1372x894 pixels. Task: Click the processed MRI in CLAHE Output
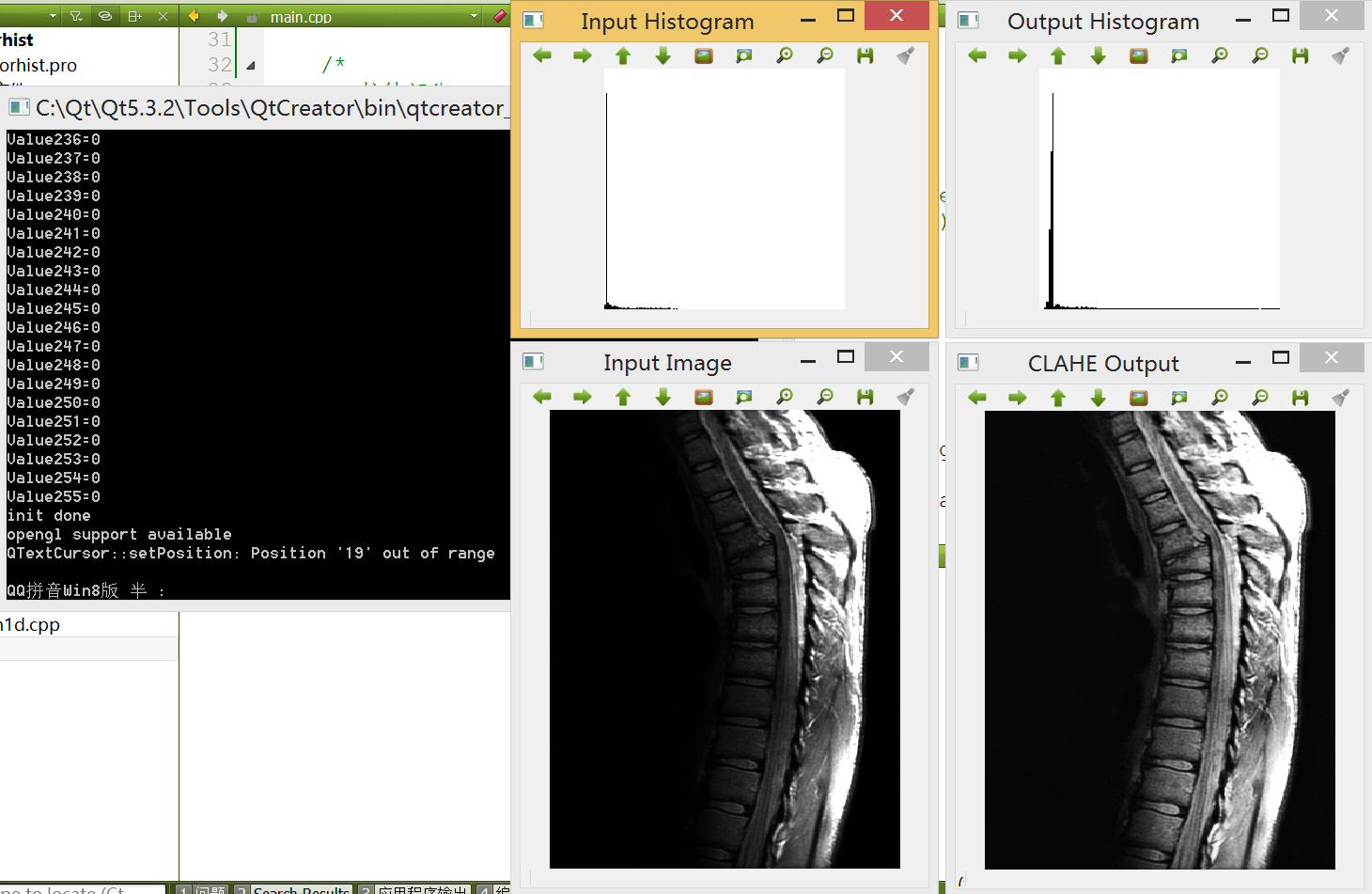(1160, 640)
